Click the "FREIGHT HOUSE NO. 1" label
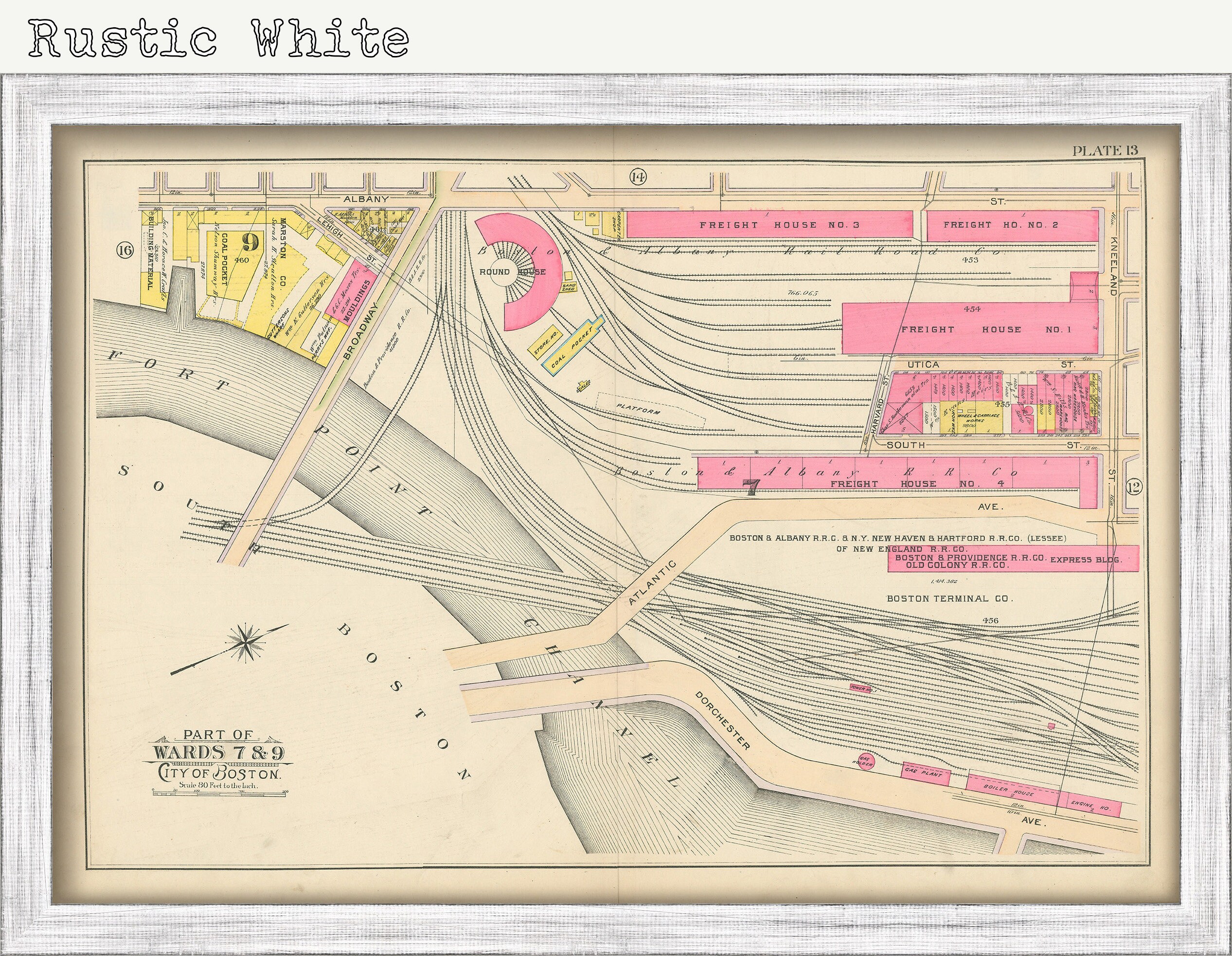This screenshot has height=956, width=1232. [x=985, y=329]
